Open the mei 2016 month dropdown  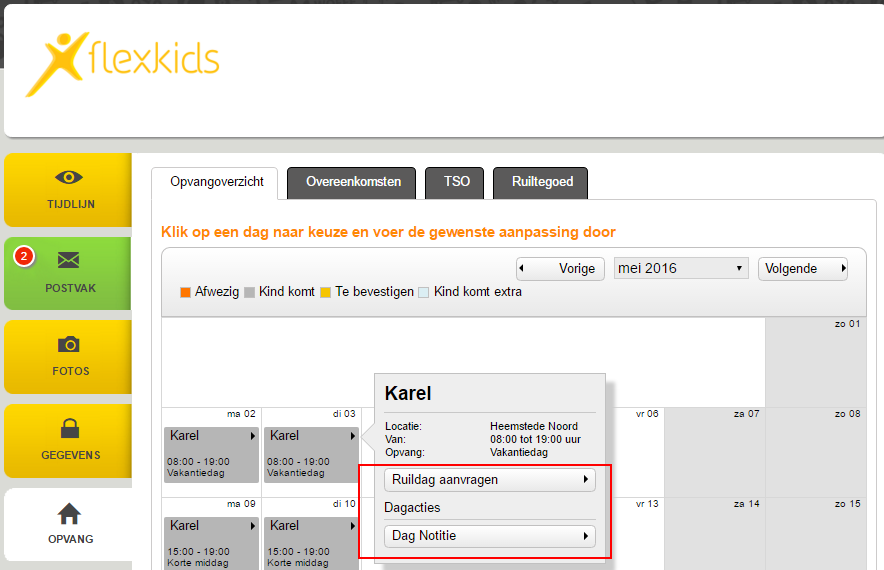point(681,269)
